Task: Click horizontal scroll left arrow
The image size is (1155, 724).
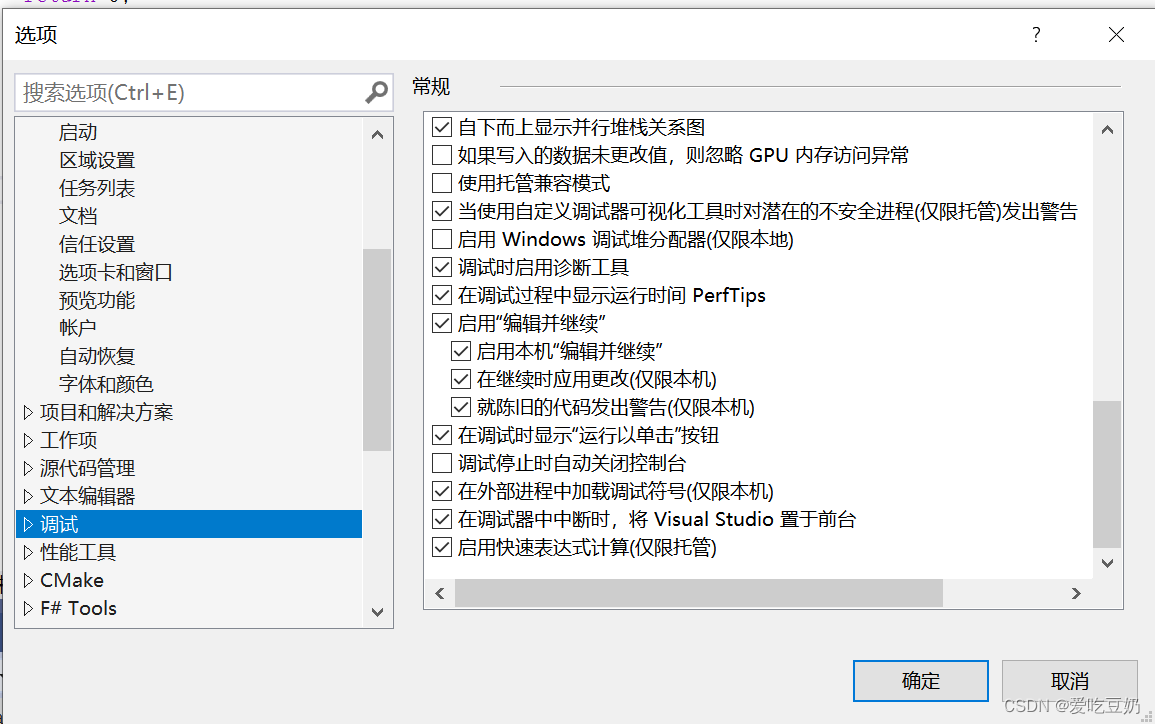Action: coord(439,593)
